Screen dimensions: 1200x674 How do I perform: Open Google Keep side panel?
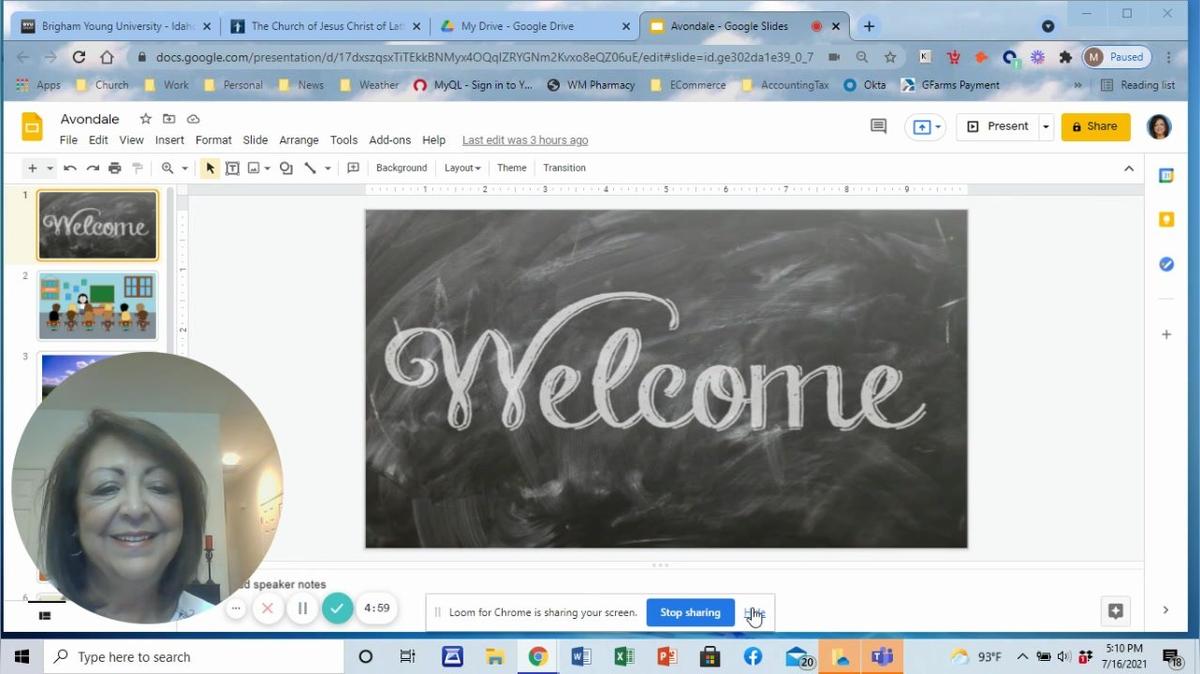[1166, 220]
